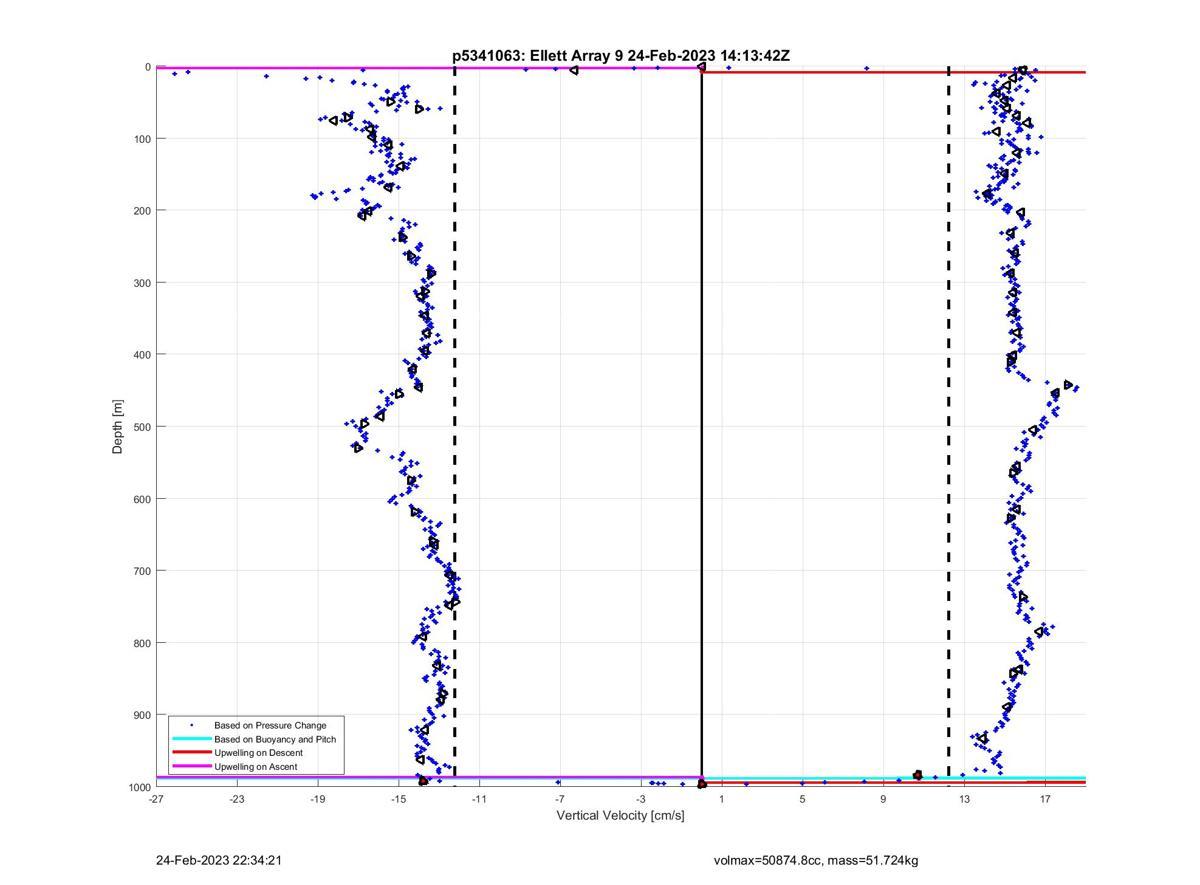Click the x-axis tick label '9'

pyautogui.click(x=884, y=799)
